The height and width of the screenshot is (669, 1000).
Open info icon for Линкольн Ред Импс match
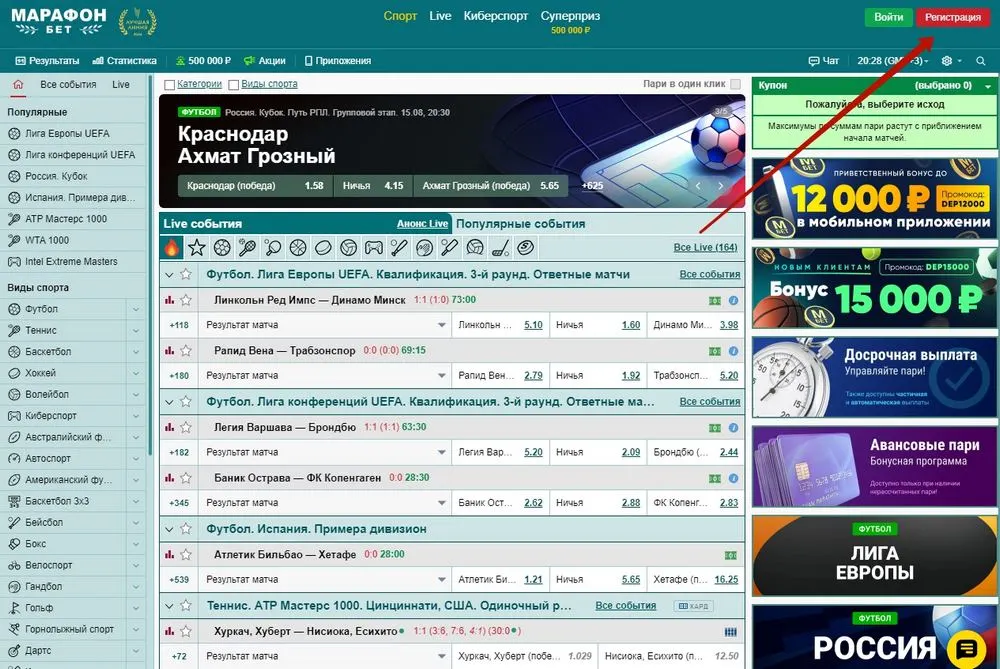pos(733,300)
